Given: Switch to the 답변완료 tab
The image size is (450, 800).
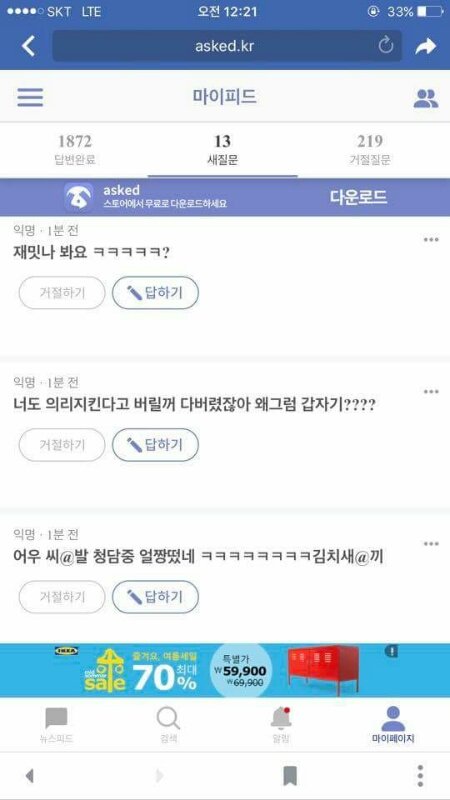Looking at the screenshot, I should (x=74, y=149).
